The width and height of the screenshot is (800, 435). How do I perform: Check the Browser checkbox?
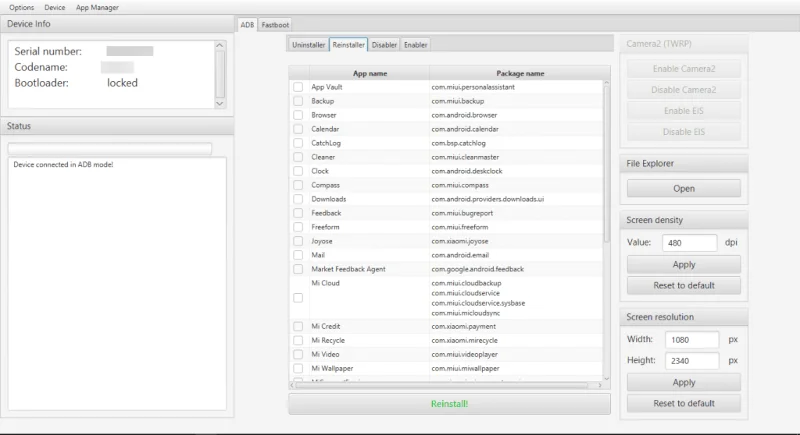298,115
